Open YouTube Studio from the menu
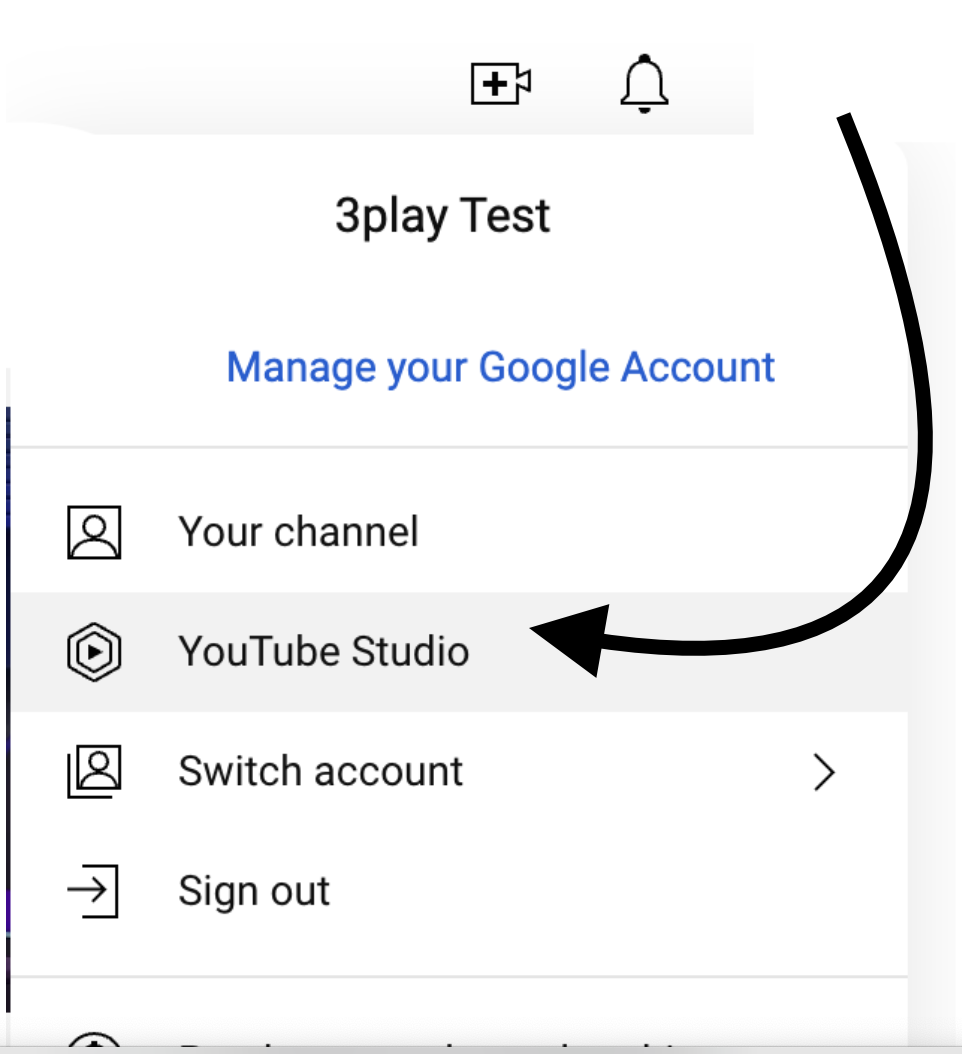 459,652
